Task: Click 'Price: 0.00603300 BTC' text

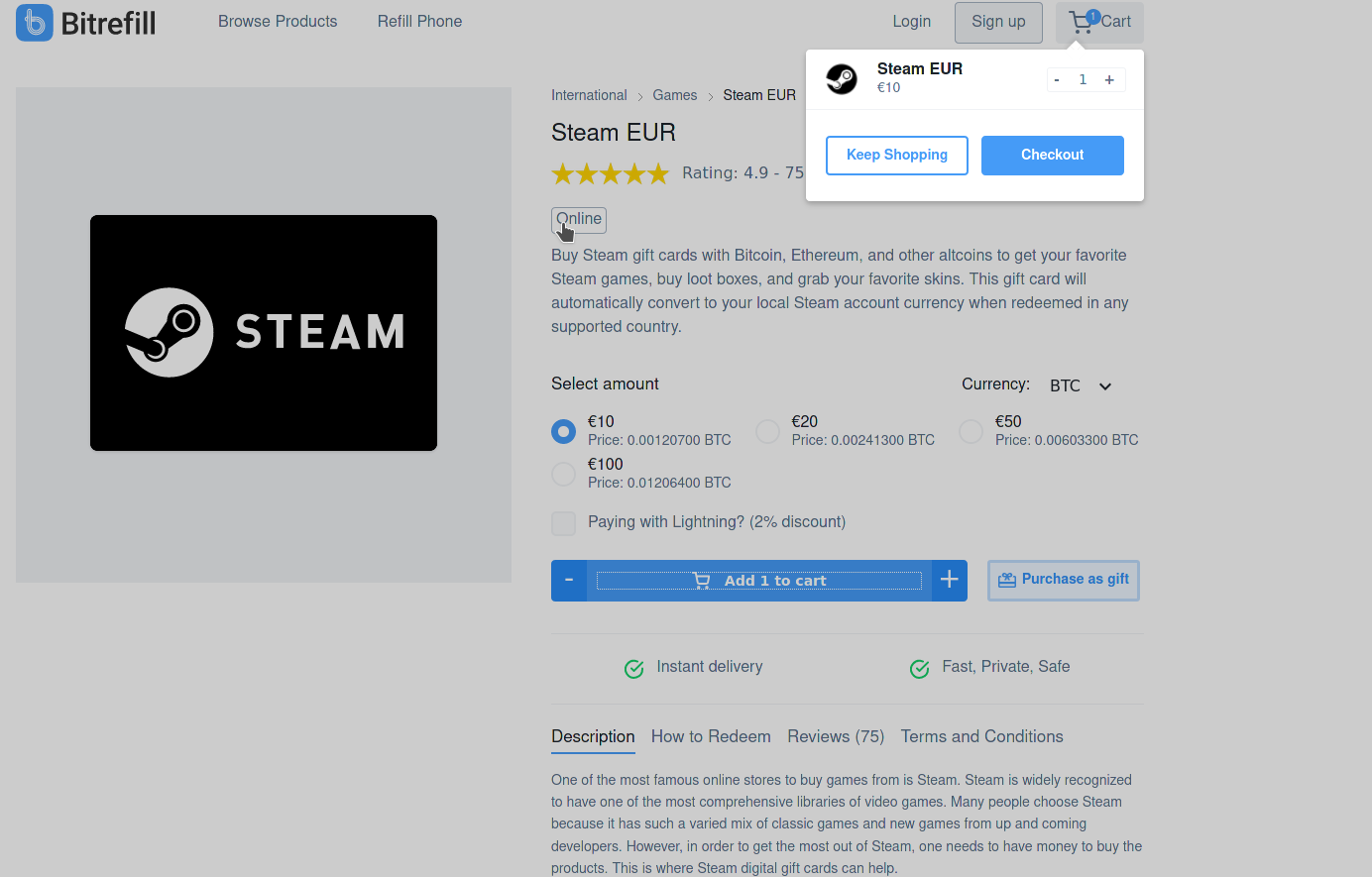Action: coord(1067,440)
